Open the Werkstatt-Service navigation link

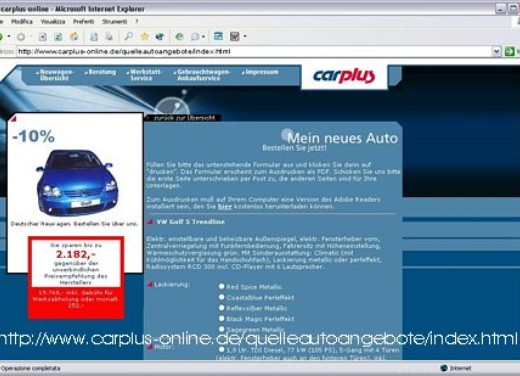click(145, 75)
